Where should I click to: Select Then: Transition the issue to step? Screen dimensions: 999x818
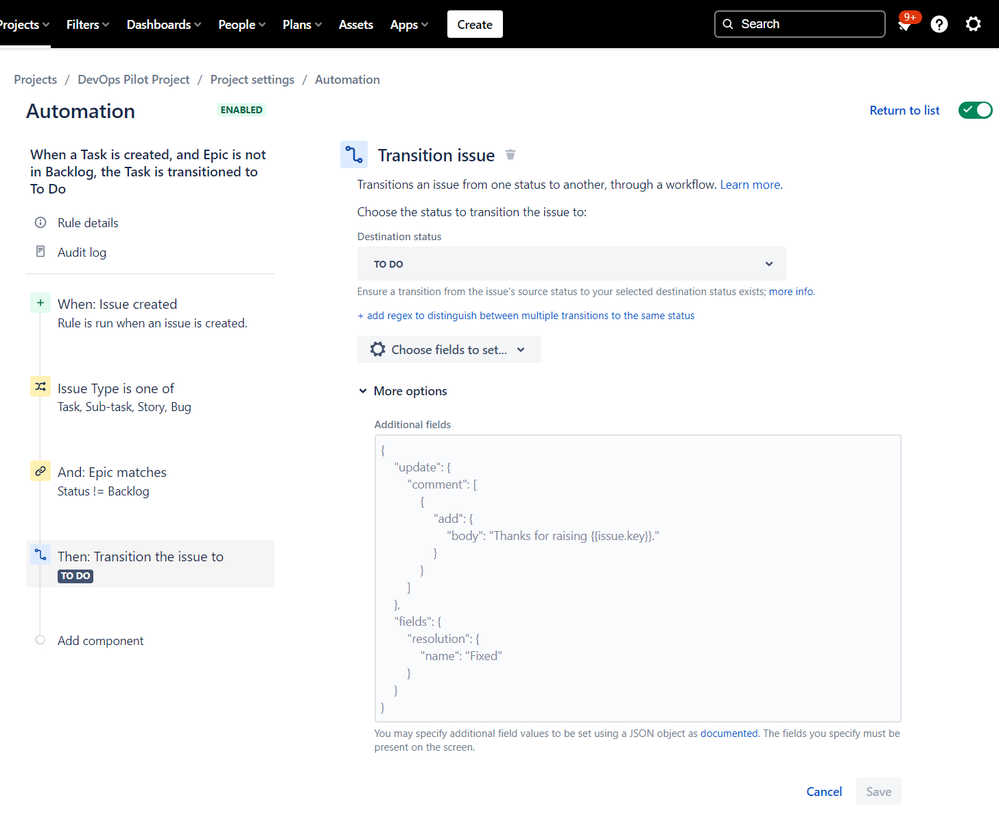(x=150, y=564)
